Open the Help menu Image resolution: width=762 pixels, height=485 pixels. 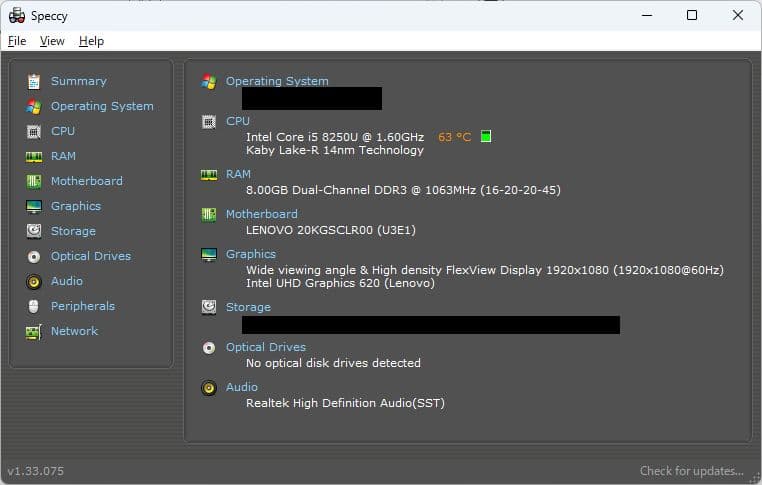pyautogui.click(x=91, y=41)
